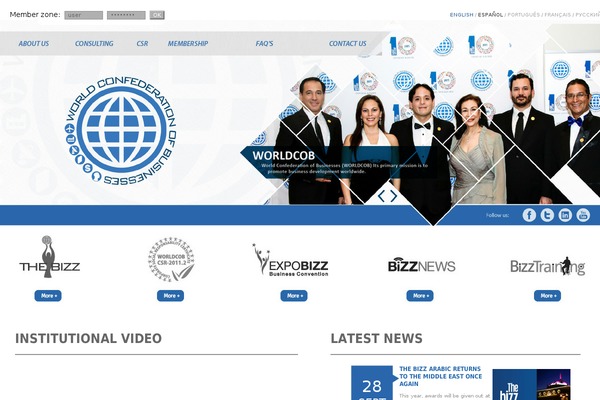Open the Consulting menu
The image size is (600, 400).
tap(94, 44)
